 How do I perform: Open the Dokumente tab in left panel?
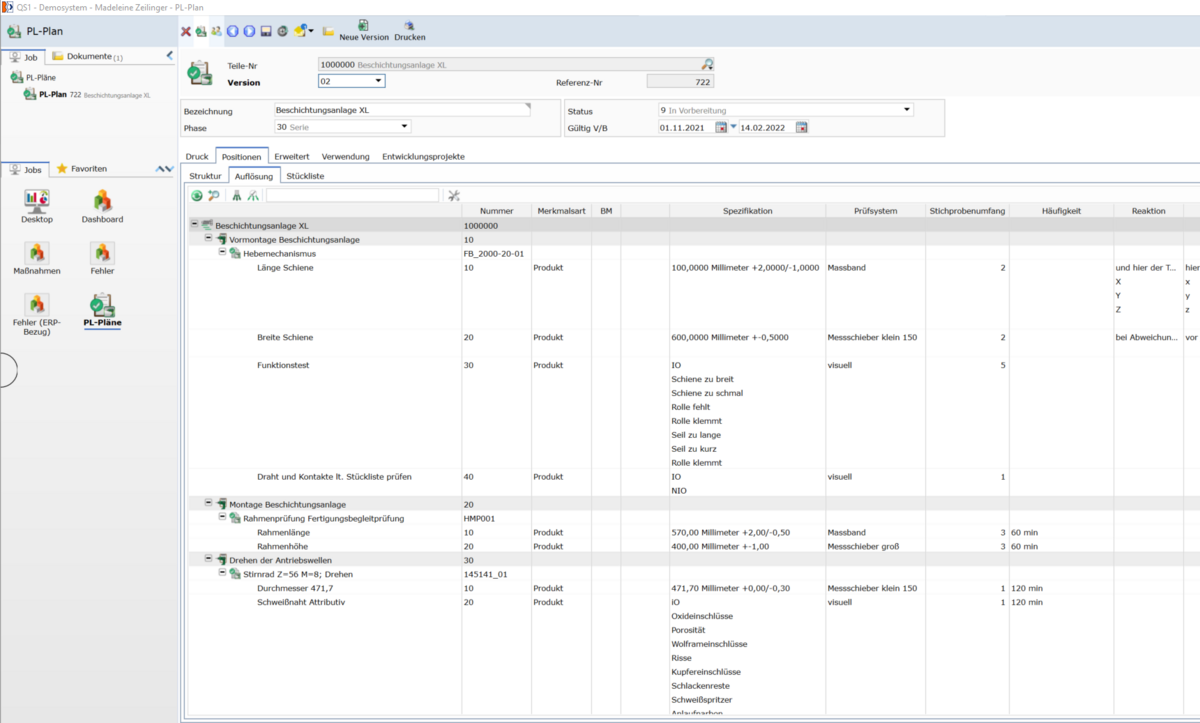(x=87, y=57)
